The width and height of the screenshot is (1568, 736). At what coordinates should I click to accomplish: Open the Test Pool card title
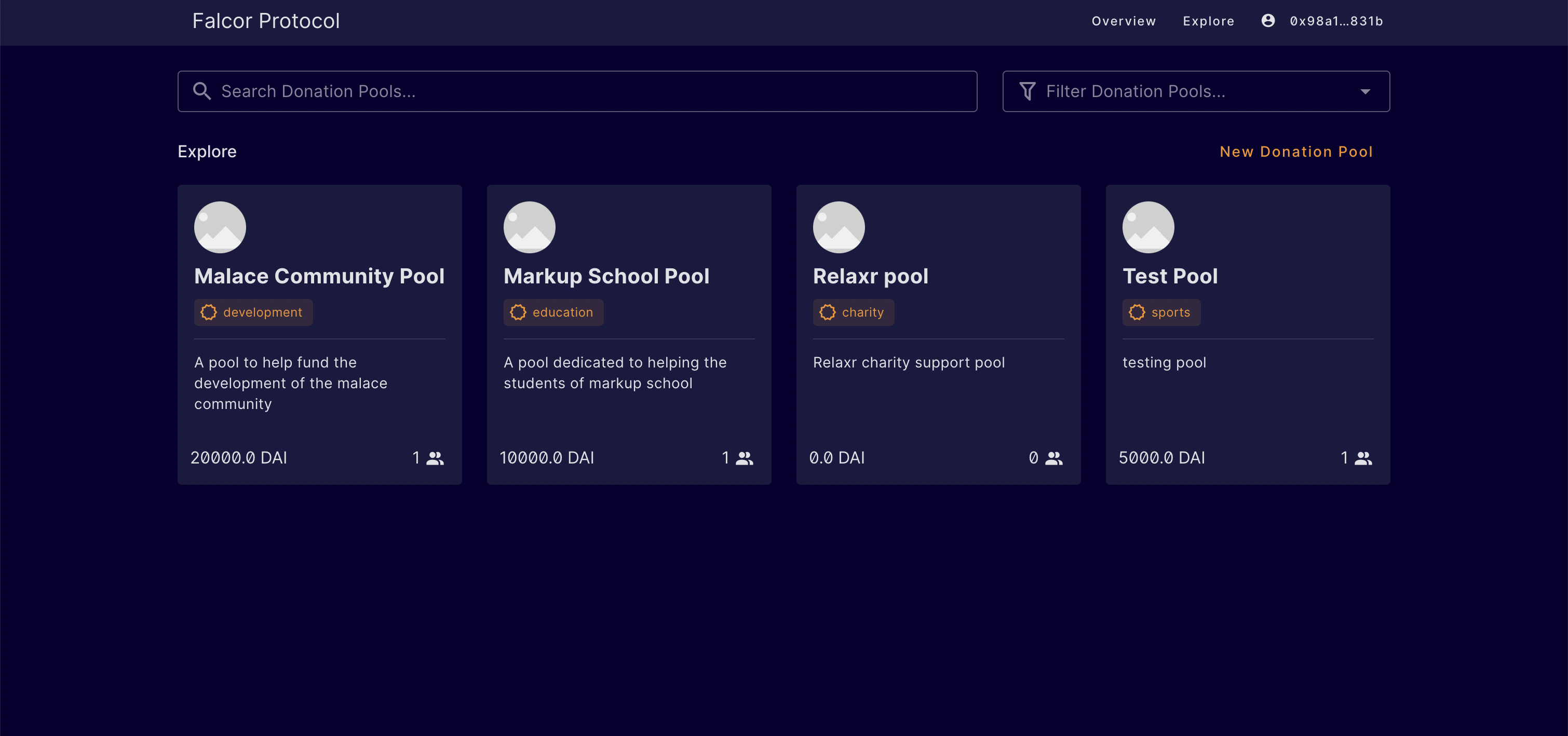coord(1169,276)
